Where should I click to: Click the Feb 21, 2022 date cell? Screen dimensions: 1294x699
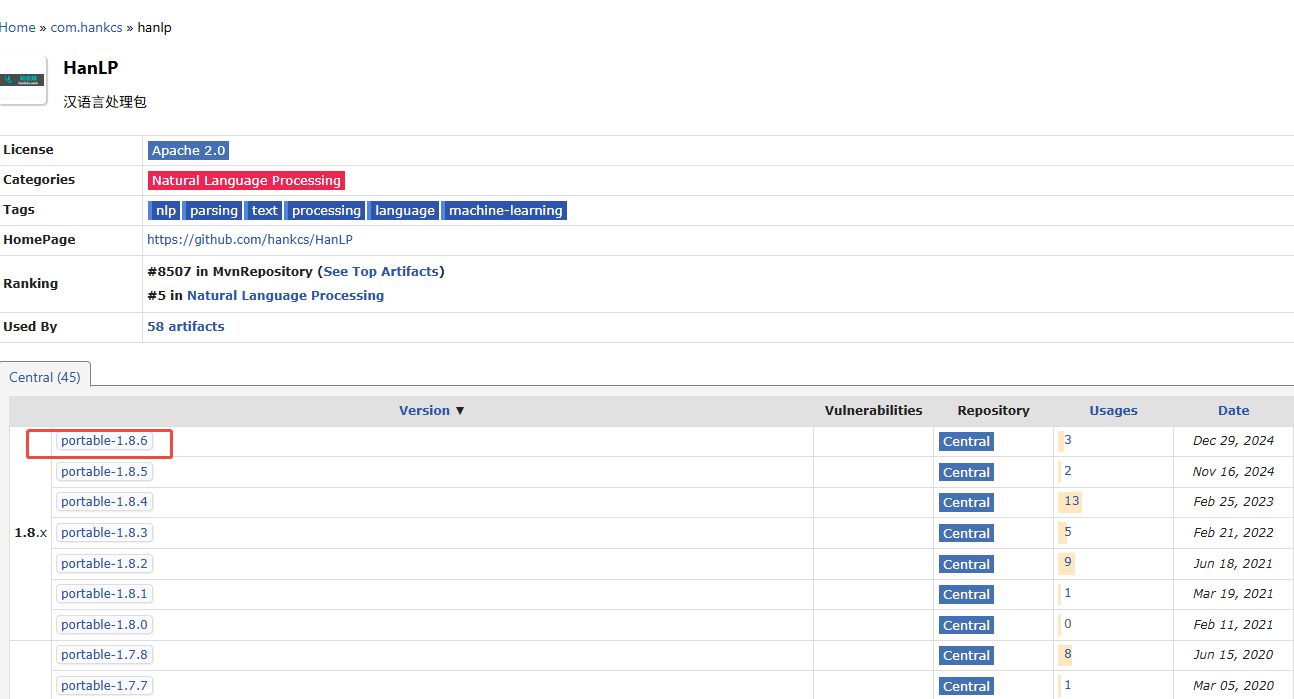click(x=1233, y=533)
